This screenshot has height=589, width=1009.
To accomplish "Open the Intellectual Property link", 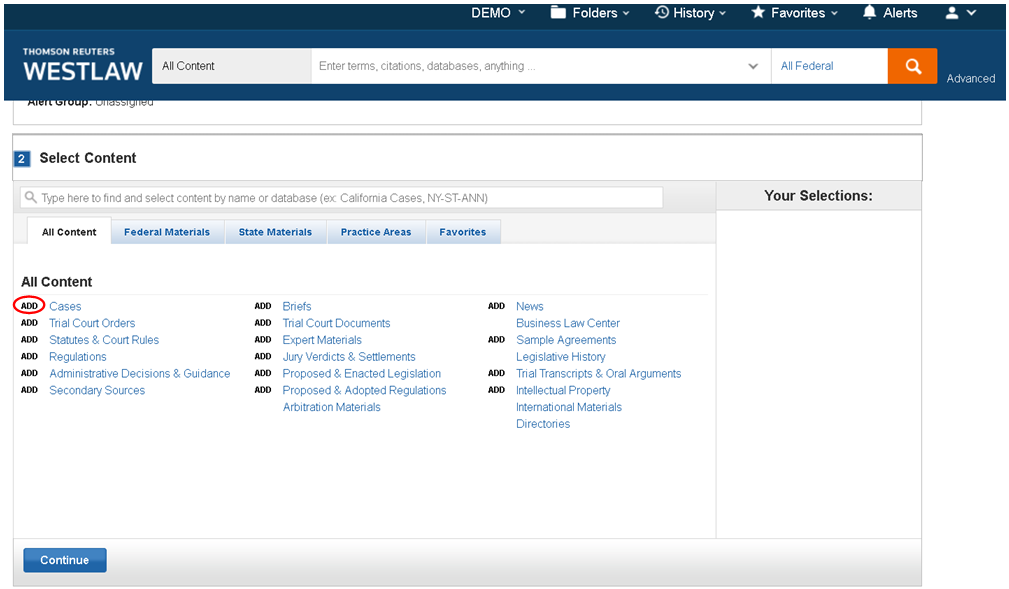I will point(563,390).
